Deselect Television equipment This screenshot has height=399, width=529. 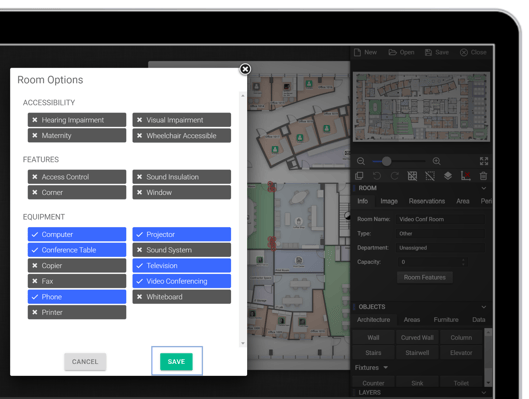(x=182, y=265)
